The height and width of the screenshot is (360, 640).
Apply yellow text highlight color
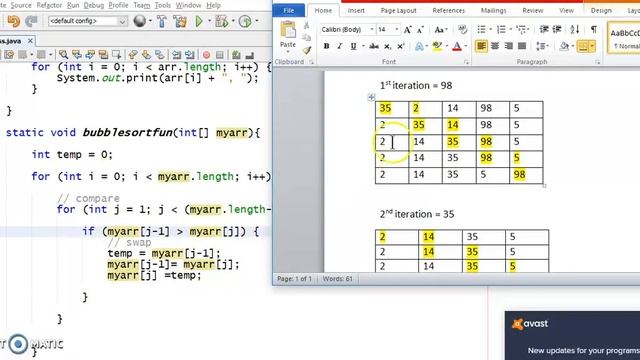point(437,46)
